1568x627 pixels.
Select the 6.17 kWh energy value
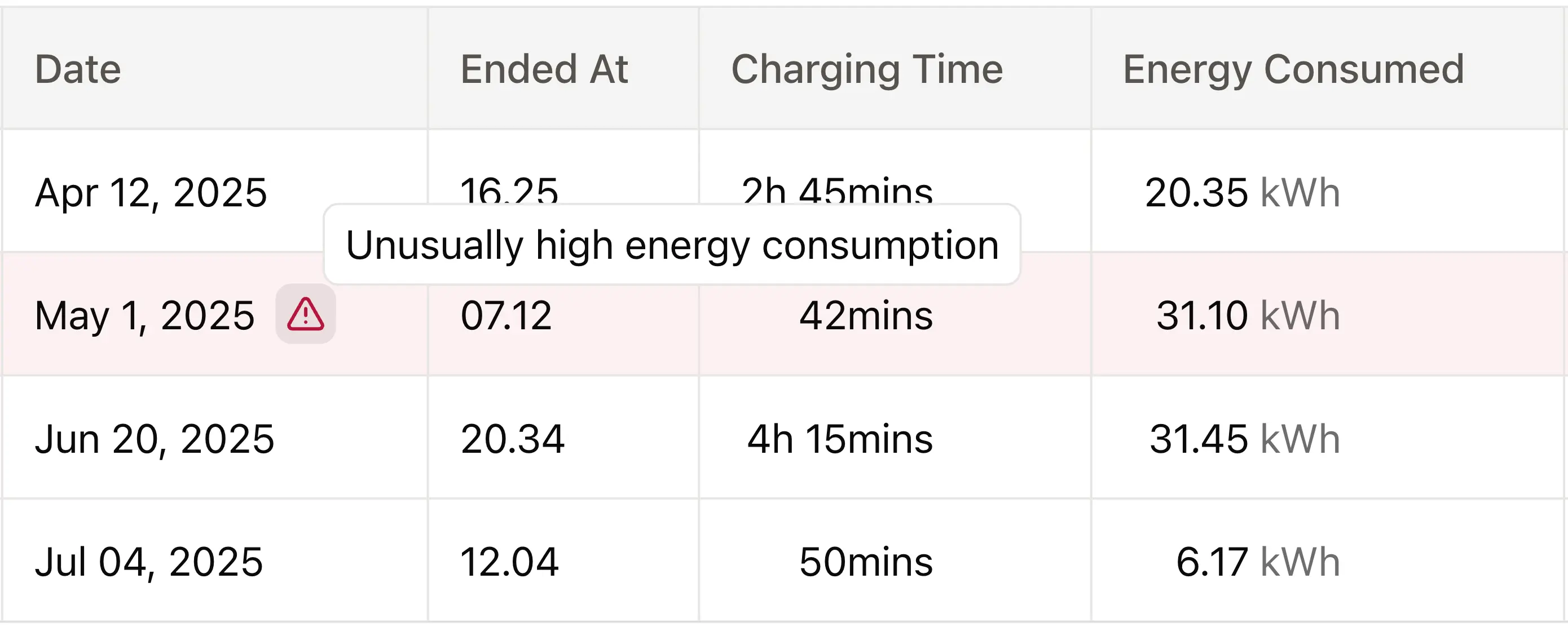1258,562
